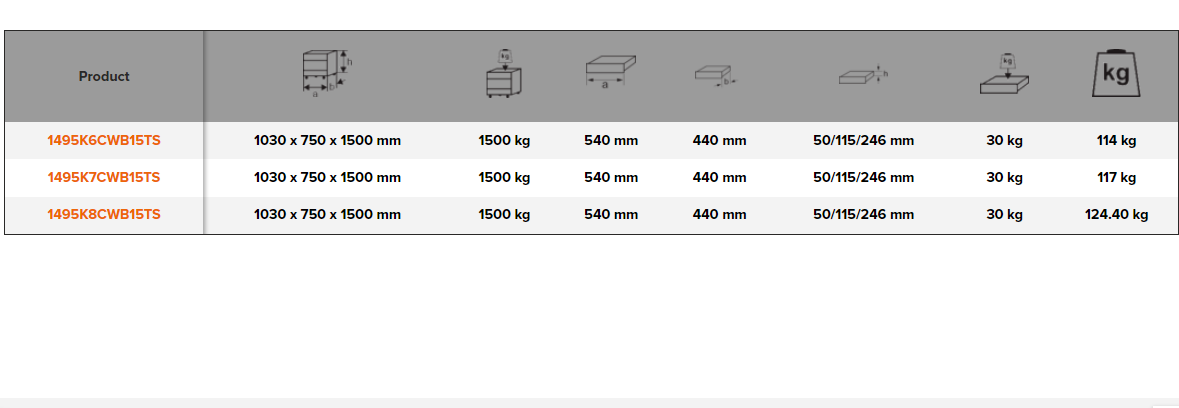The height and width of the screenshot is (408, 1179).
Task: Click 540 mm cell in third row
Action: (611, 214)
